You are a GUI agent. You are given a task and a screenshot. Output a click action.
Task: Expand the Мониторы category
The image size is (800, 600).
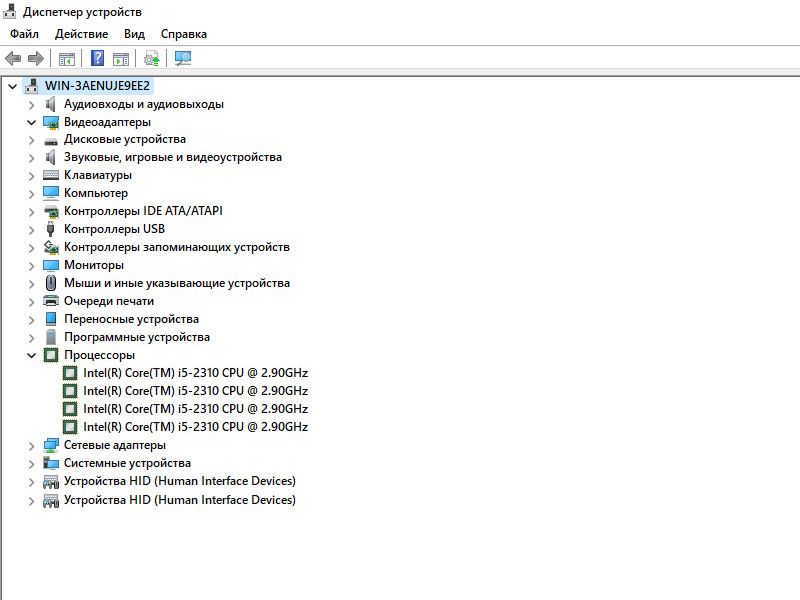(32, 266)
